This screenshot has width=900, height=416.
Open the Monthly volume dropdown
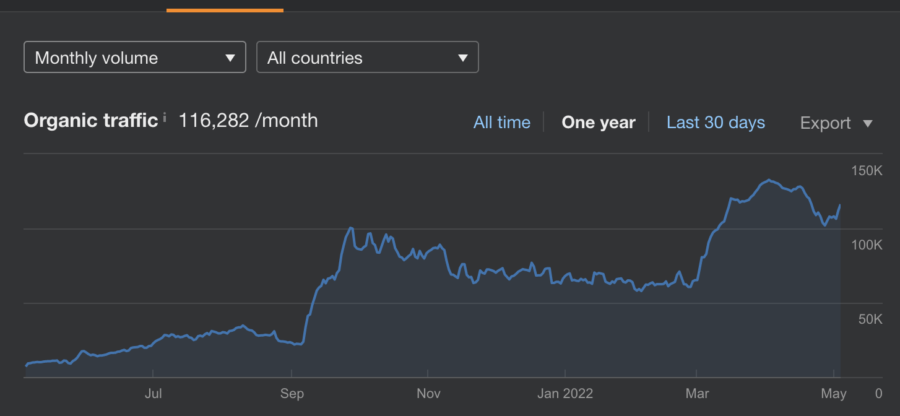(x=135, y=57)
